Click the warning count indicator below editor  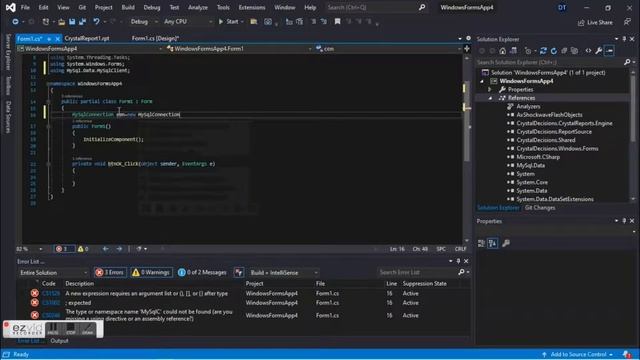pyautogui.click(x=83, y=249)
